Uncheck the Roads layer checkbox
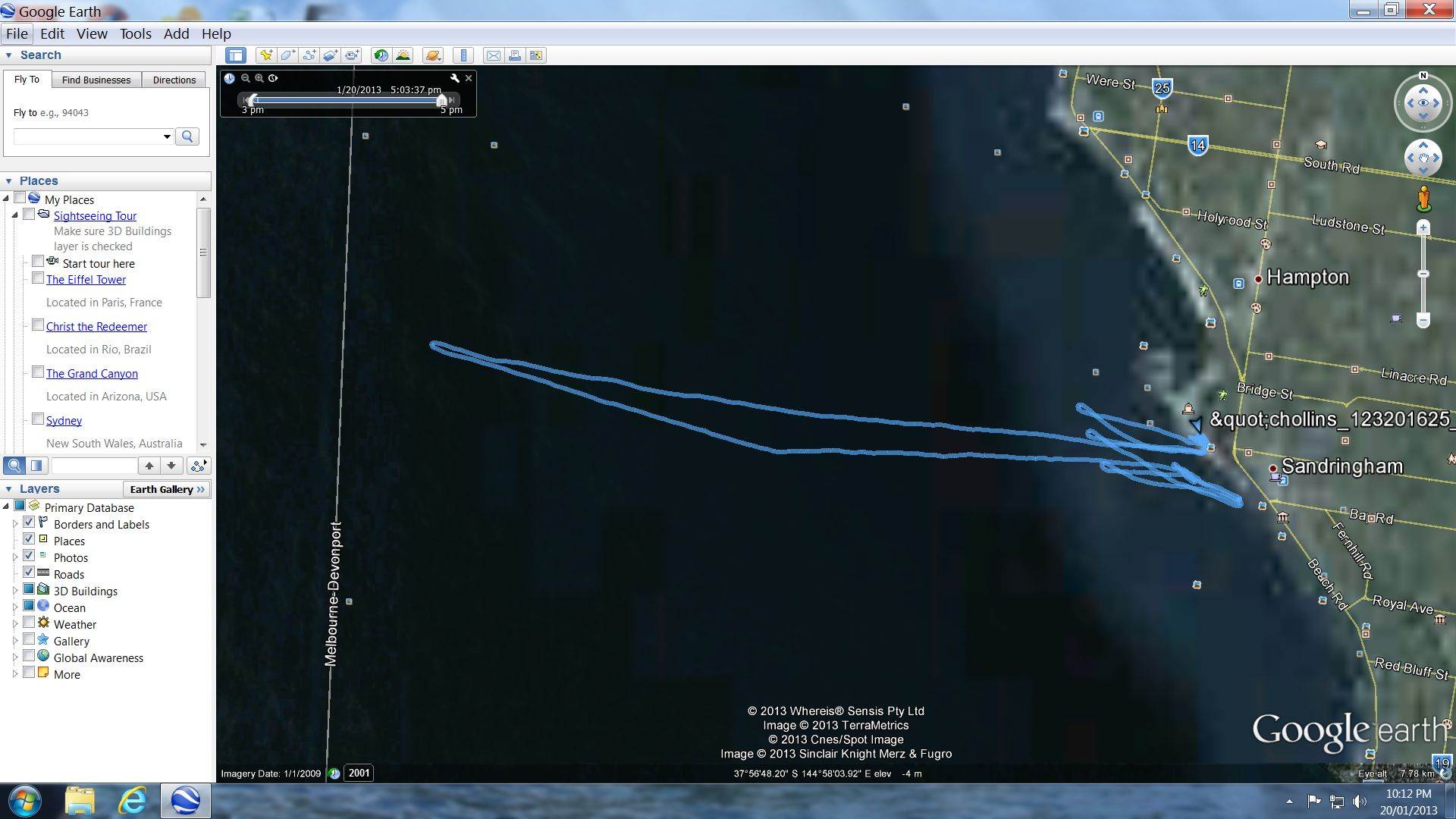Screen dimensions: 1456x819 29,573
